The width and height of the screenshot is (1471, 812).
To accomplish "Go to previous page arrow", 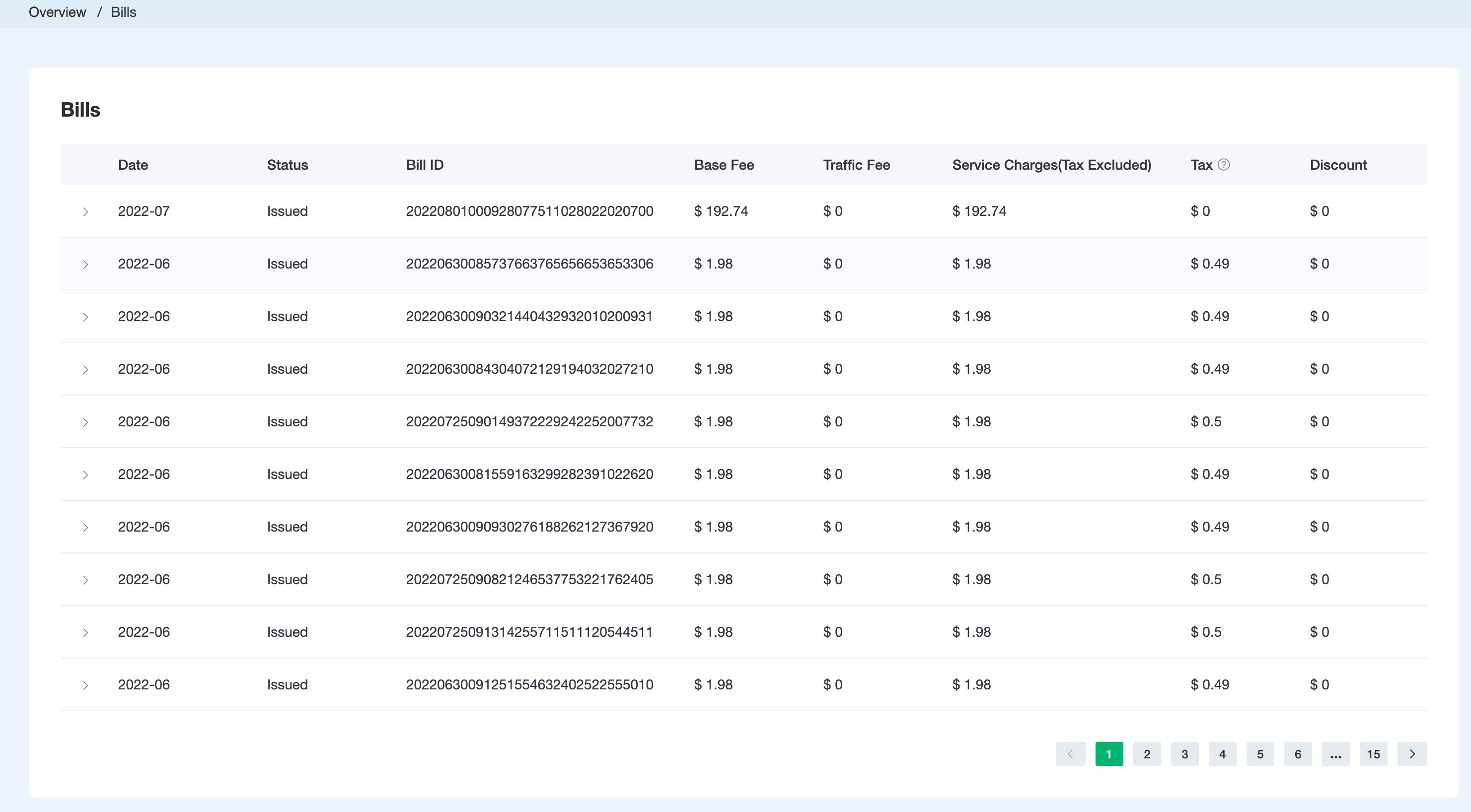I will point(1070,754).
